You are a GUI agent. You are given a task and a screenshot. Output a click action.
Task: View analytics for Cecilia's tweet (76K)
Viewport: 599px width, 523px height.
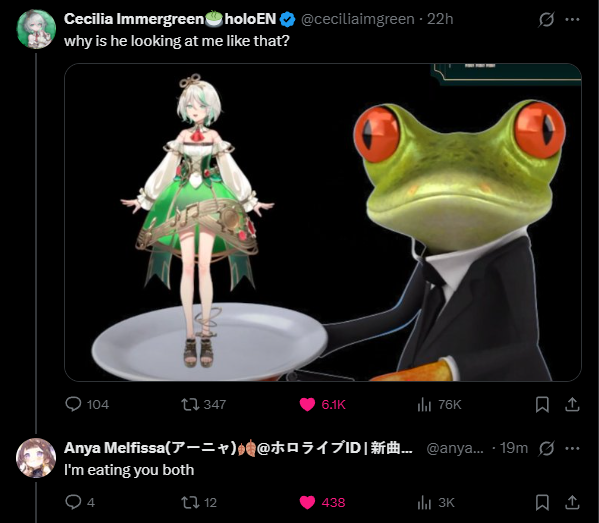439,404
